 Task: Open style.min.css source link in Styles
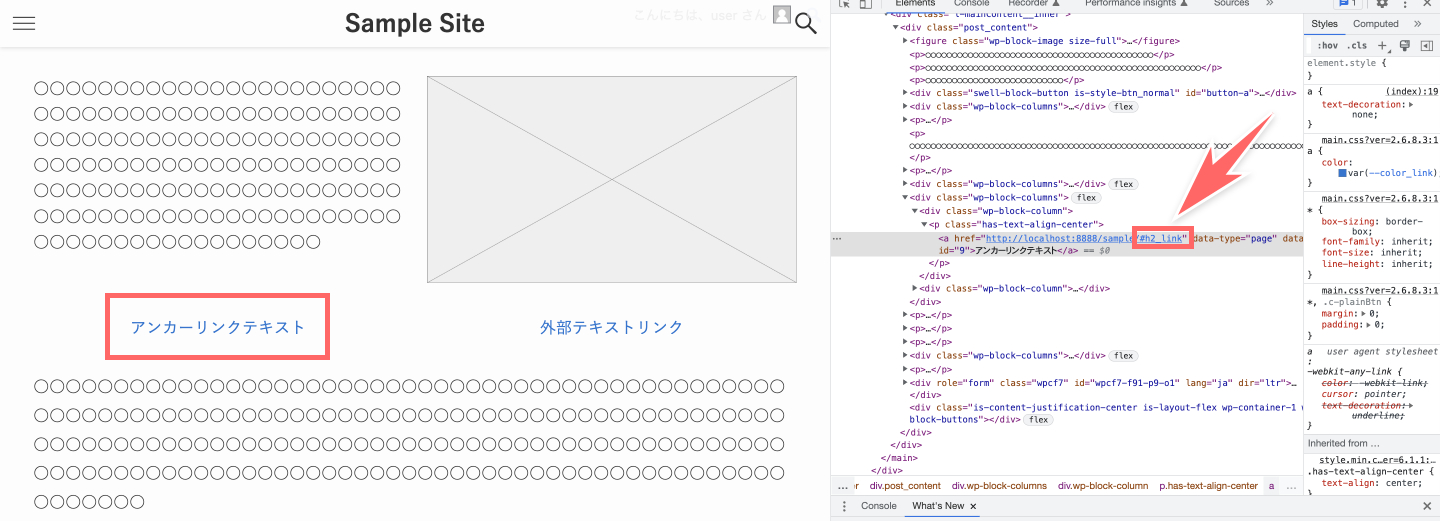pyautogui.click(x=1379, y=460)
